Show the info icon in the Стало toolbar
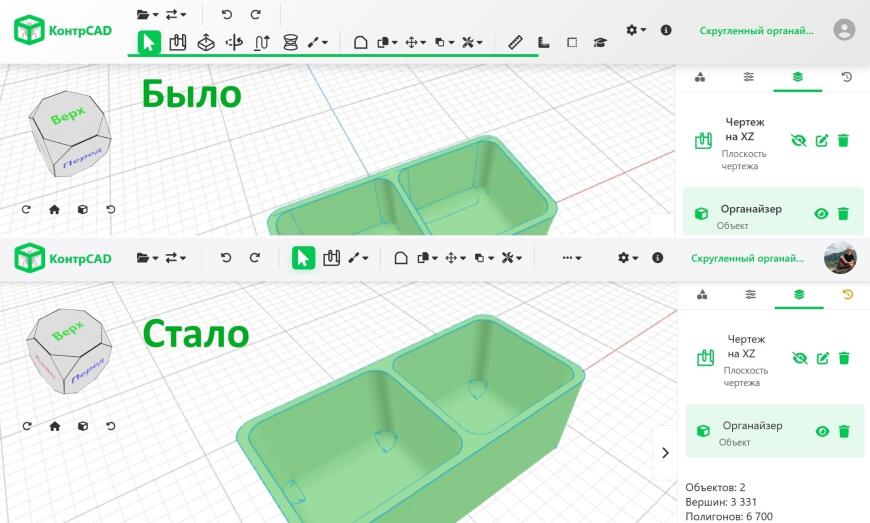Image resolution: width=870 pixels, height=523 pixels. (657, 257)
